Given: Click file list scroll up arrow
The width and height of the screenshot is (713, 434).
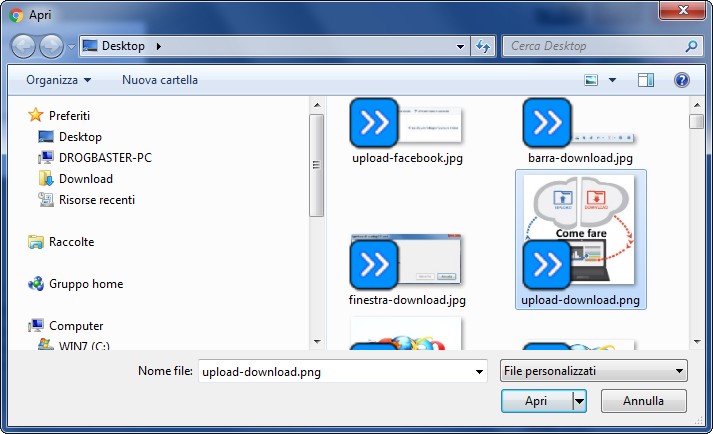Looking at the screenshot, I should point(697,105).
